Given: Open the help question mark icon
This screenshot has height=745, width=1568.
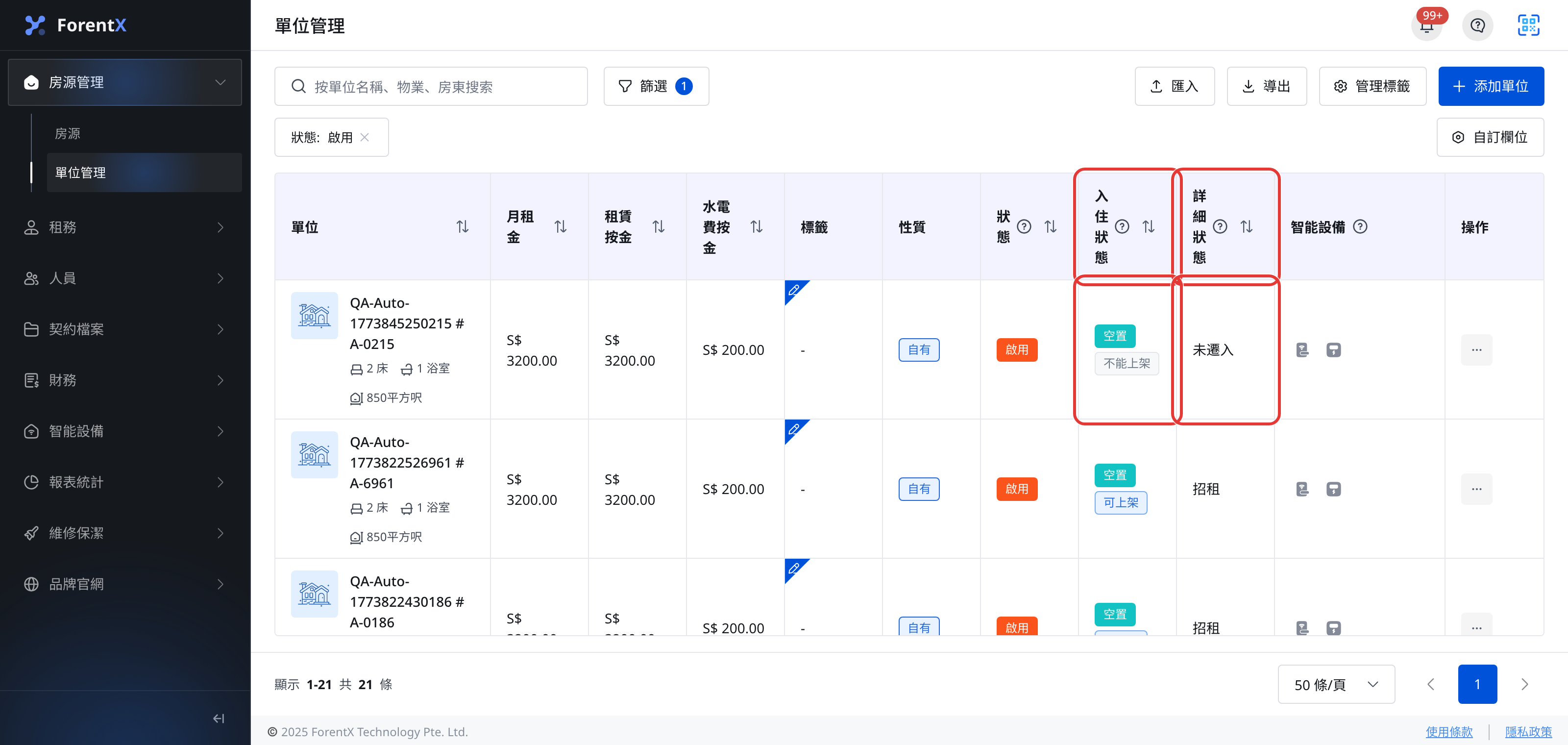Looking at the screenshot, I should tap(1477, 25).
